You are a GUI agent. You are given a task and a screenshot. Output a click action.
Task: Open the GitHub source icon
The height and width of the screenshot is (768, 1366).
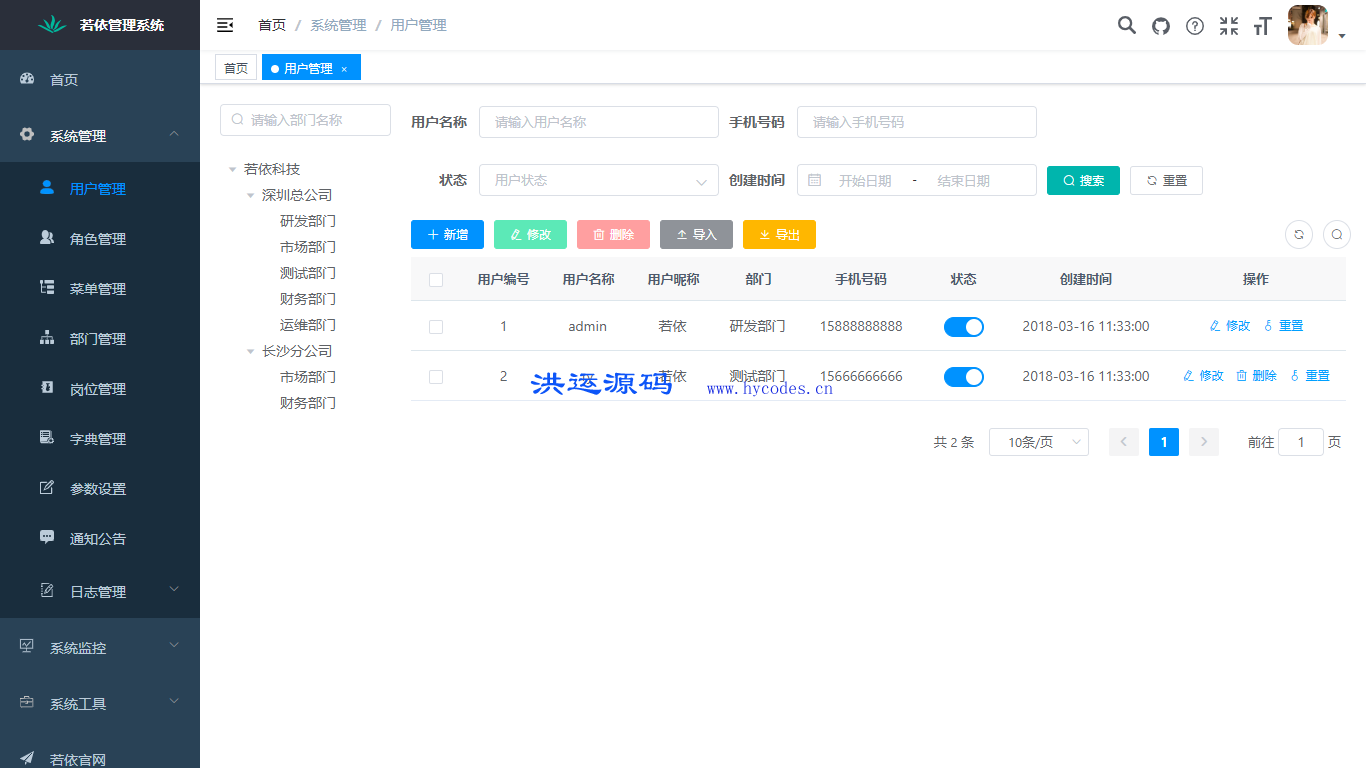point(1161,26)
